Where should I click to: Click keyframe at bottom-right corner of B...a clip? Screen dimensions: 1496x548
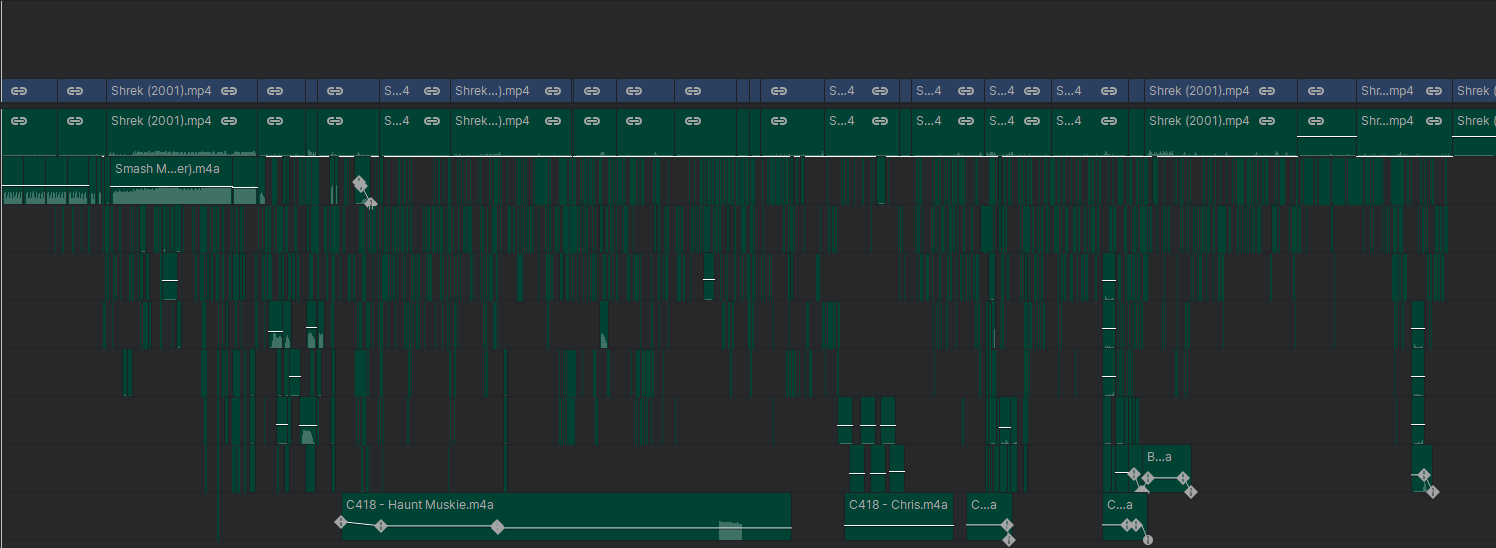tap(1191, 491)
